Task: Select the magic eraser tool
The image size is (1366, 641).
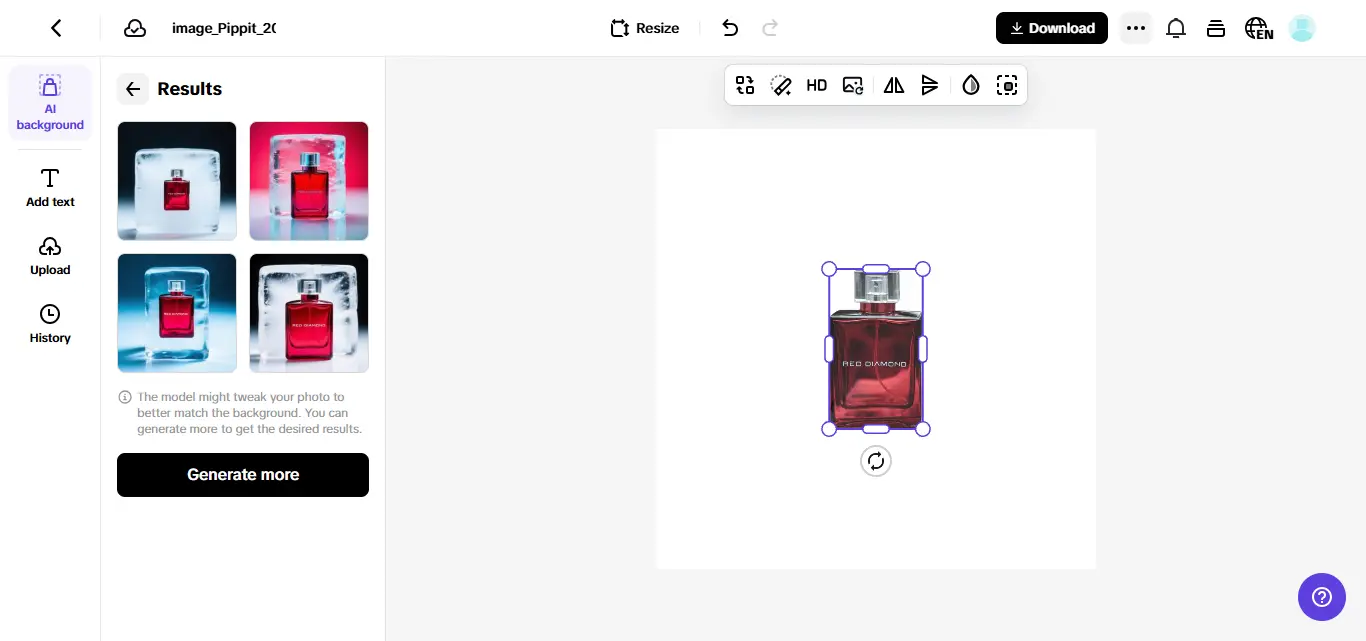Action: click(781, 86)
